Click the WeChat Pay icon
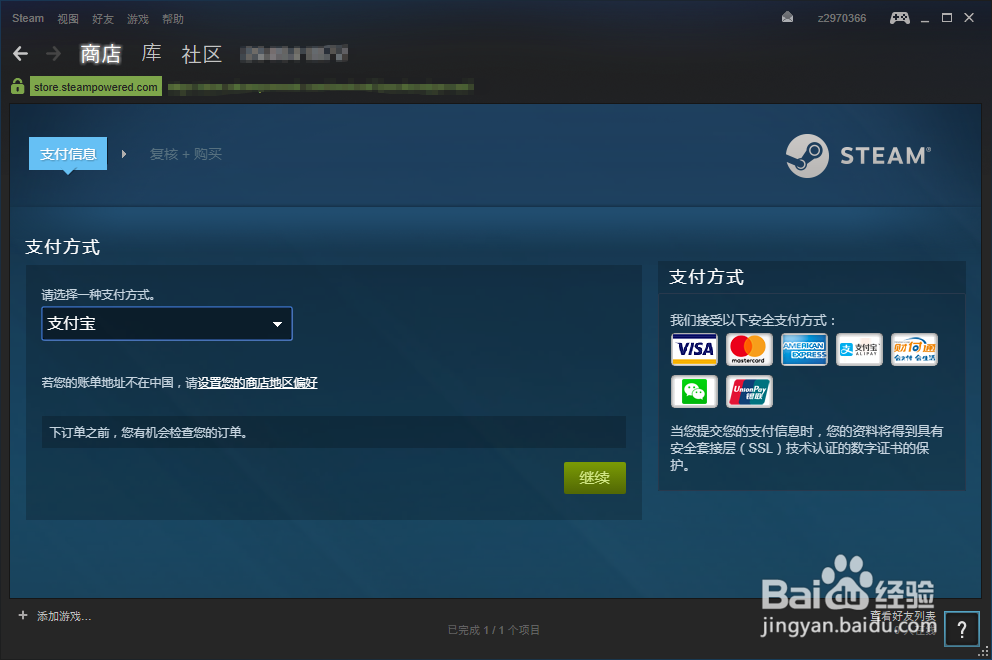 pos(694,391)
